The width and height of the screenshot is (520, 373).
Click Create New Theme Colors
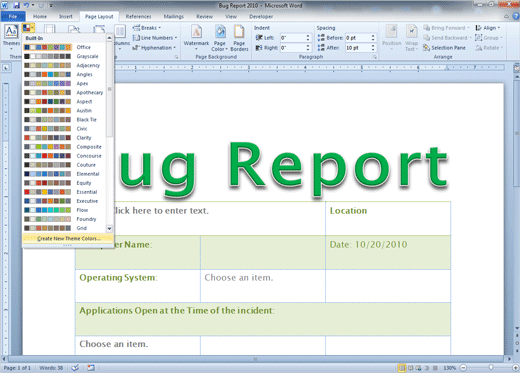(68, 238)
